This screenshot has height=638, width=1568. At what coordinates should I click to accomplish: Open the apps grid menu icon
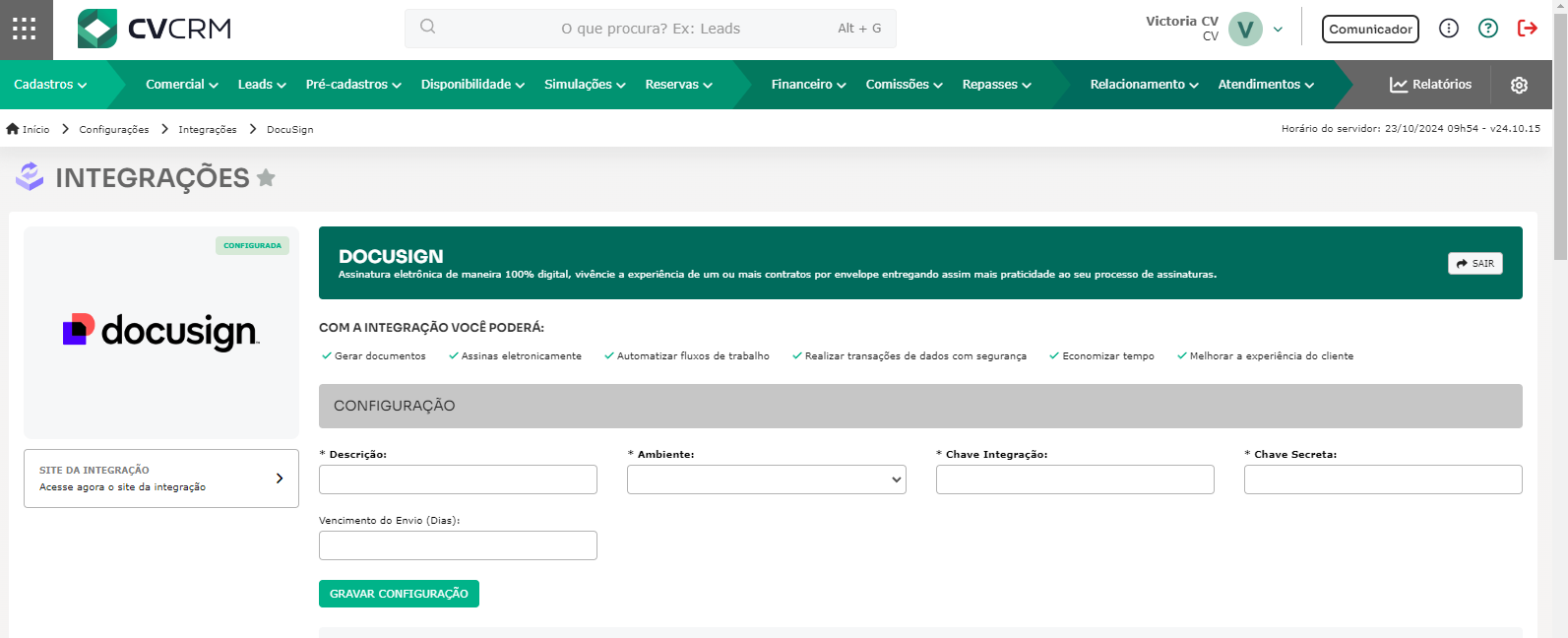pyautogui.click(x=25, y=29)
